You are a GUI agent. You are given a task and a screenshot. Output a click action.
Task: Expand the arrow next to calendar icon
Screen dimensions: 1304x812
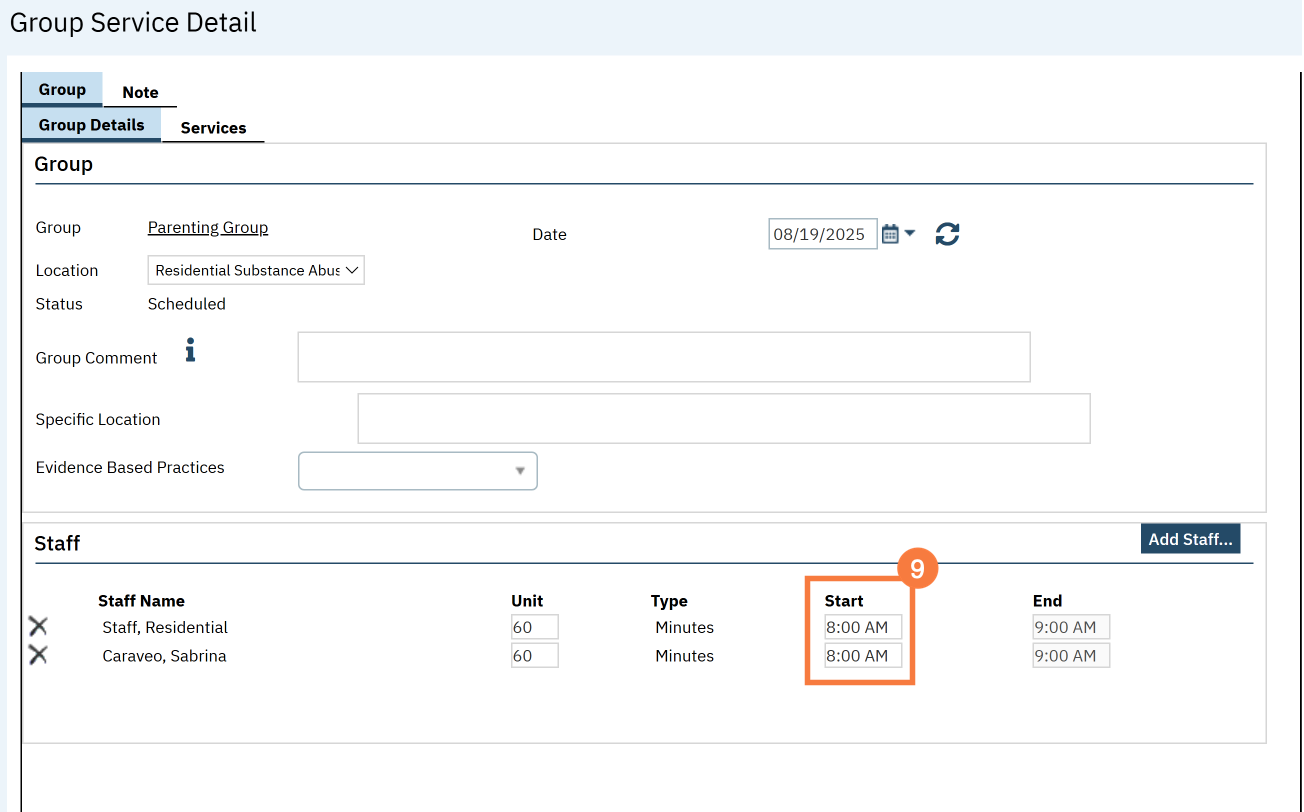909,234
